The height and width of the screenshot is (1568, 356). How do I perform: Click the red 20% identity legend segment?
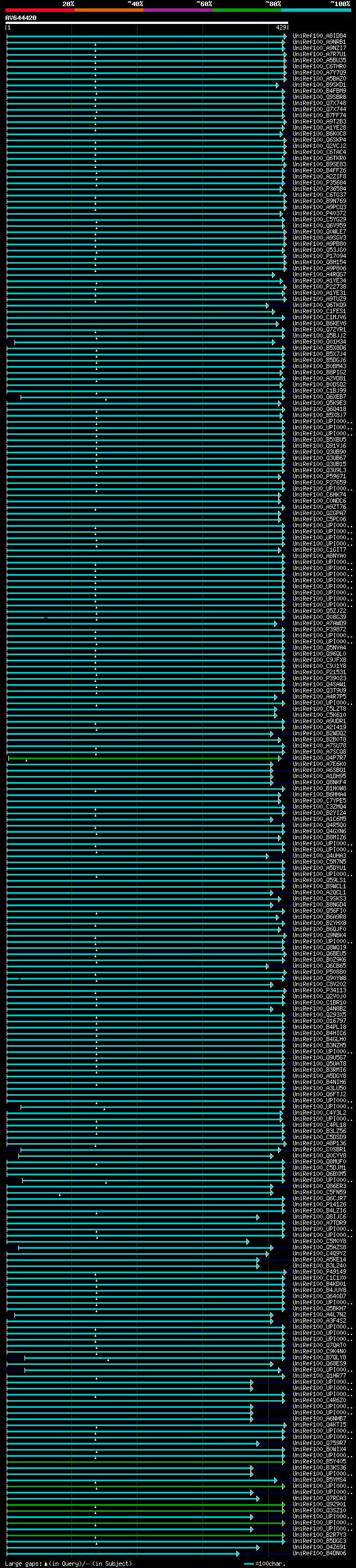pyautogui.click(x=39, y=11)
